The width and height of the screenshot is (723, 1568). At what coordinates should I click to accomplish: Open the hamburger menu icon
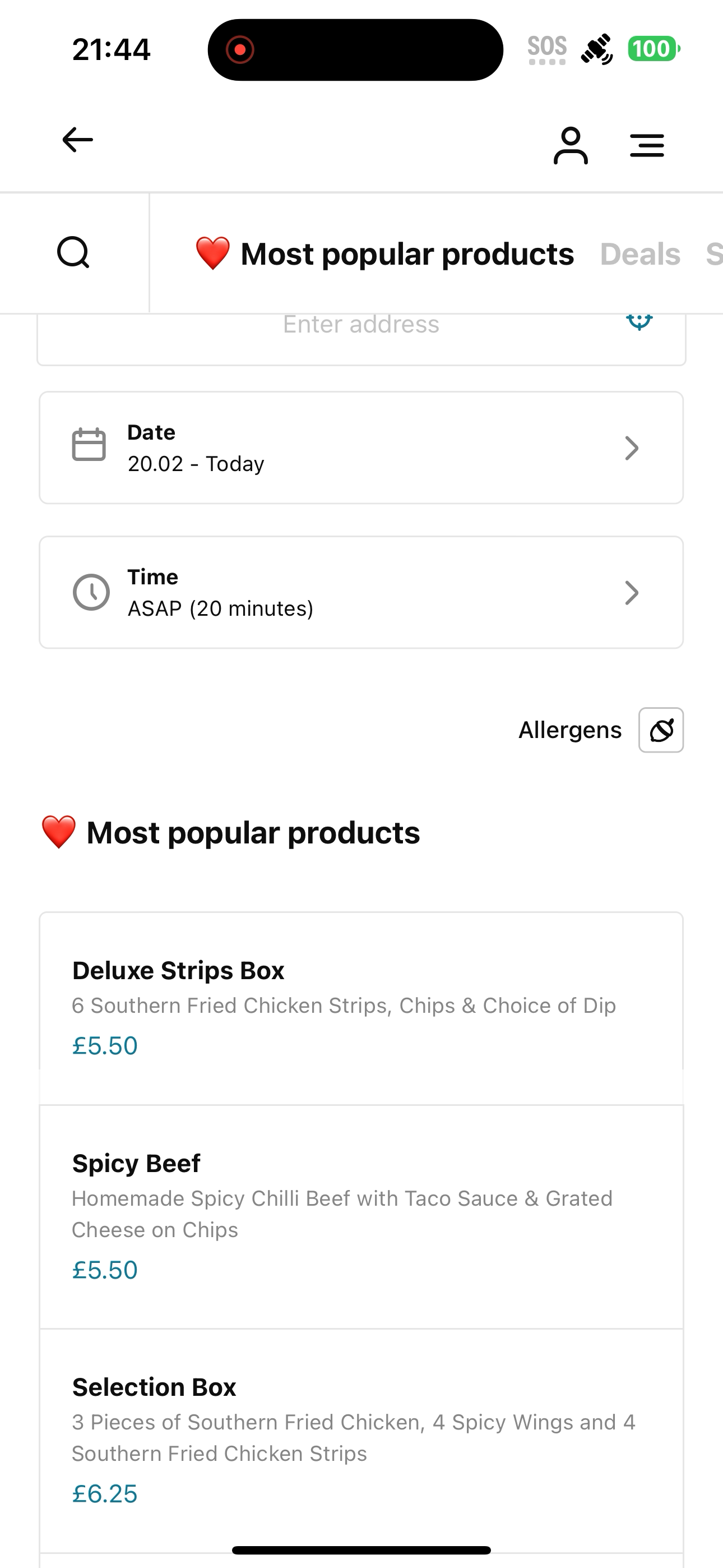click(647, 145)
